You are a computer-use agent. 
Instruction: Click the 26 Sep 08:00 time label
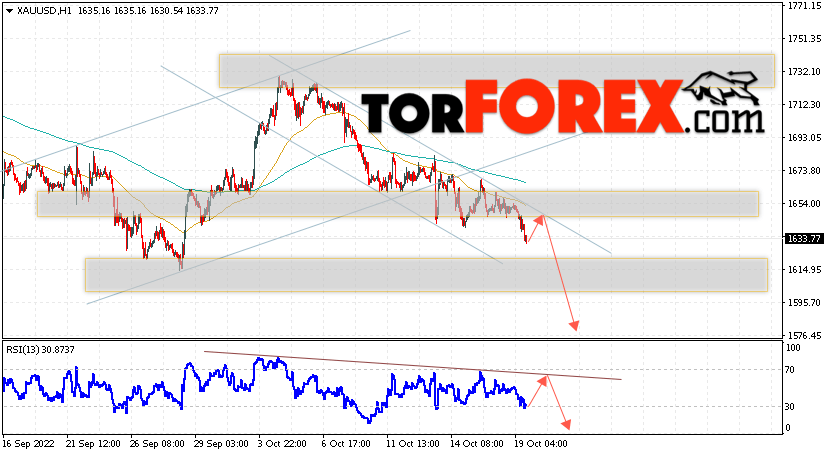tap(157, 444)
